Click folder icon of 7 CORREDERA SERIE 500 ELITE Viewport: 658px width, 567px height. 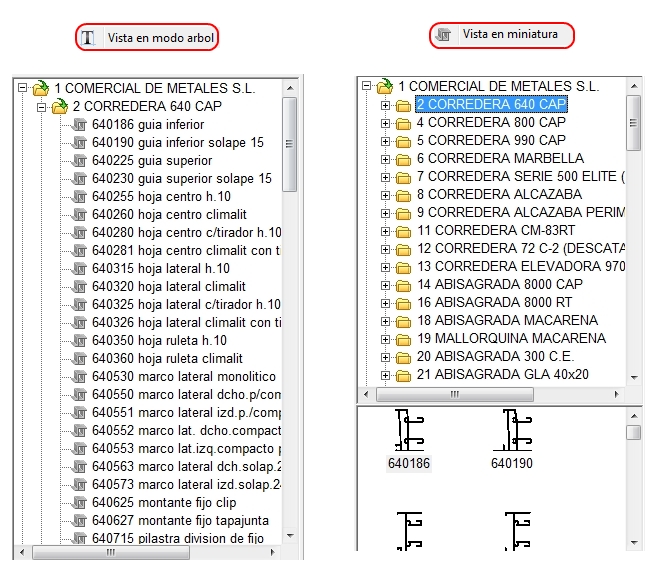403,178
